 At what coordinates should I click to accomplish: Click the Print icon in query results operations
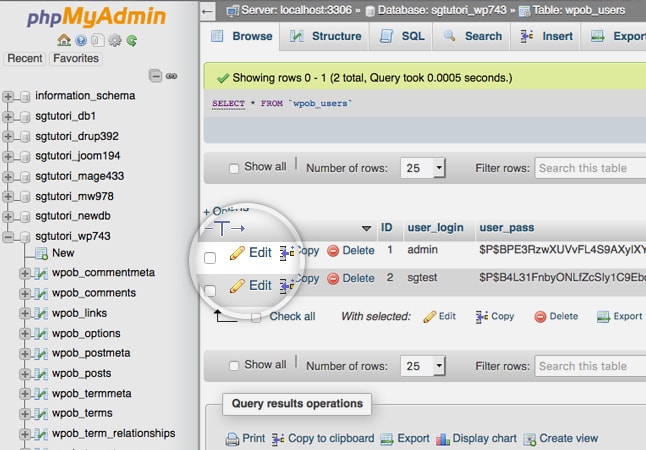click(232, 439)
